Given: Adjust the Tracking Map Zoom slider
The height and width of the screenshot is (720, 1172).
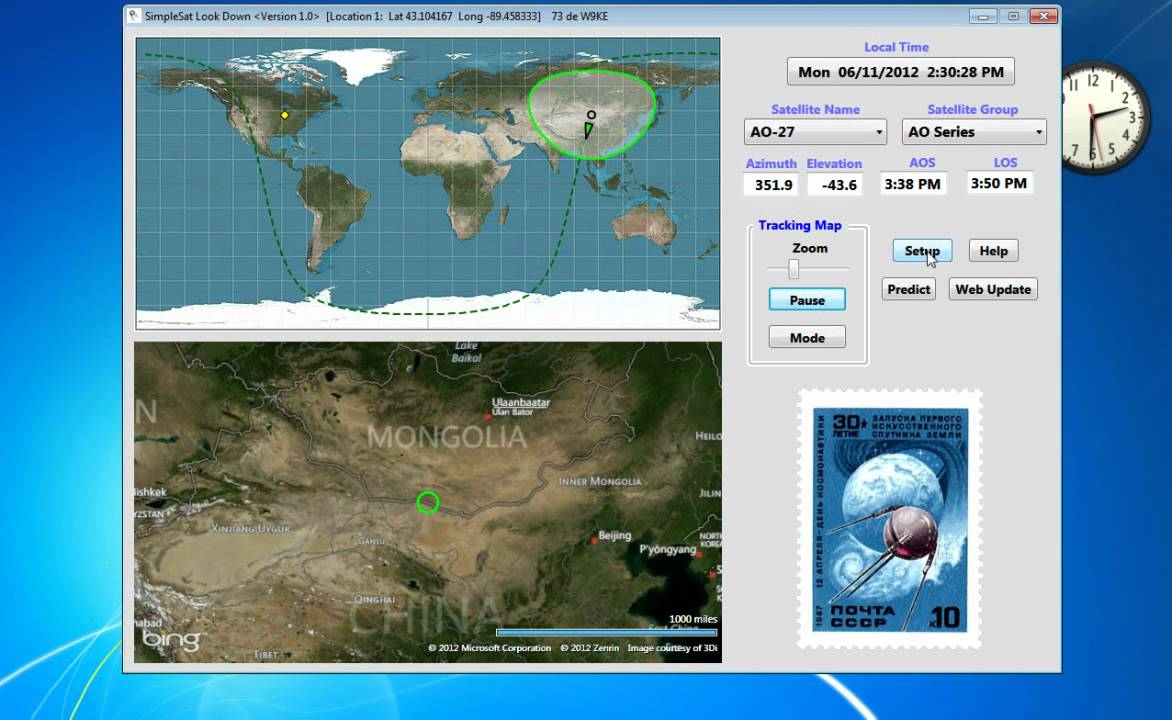Looking at the screenshot, I should pyautogui.click(x=794, y=268).
